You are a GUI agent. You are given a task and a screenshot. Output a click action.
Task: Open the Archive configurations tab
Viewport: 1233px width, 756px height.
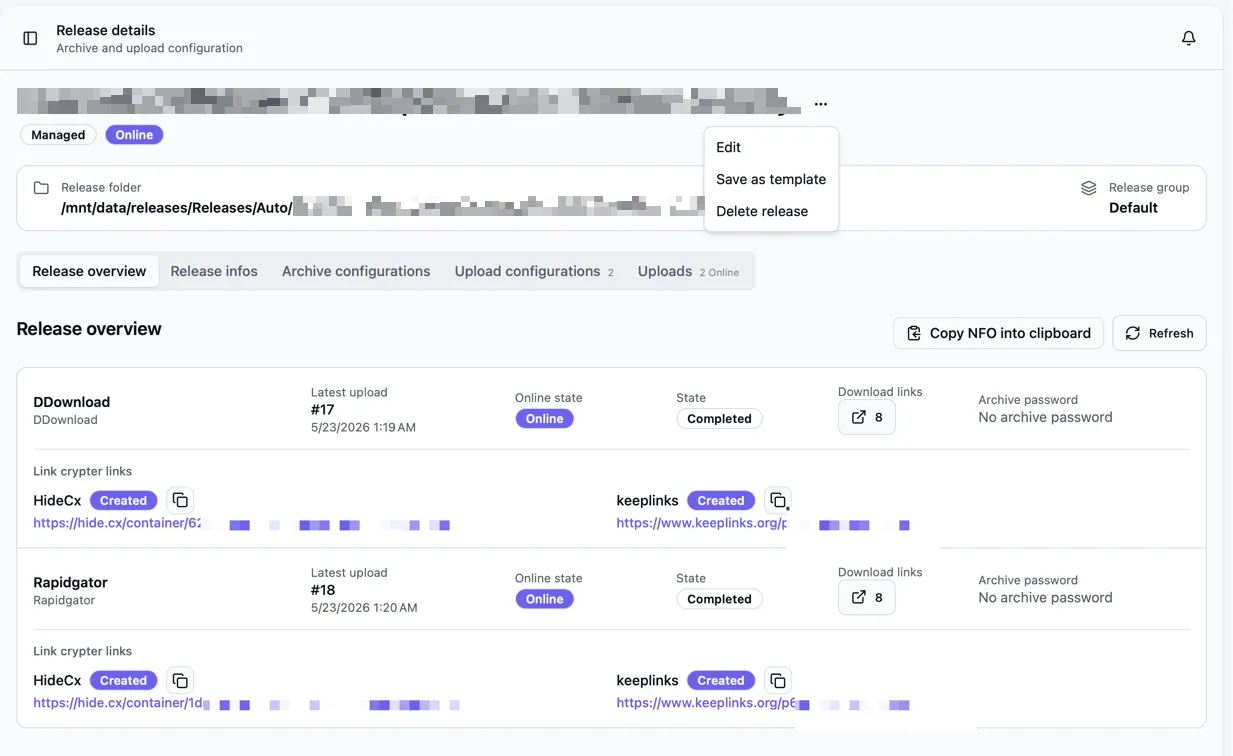click(x=356, y=271)
